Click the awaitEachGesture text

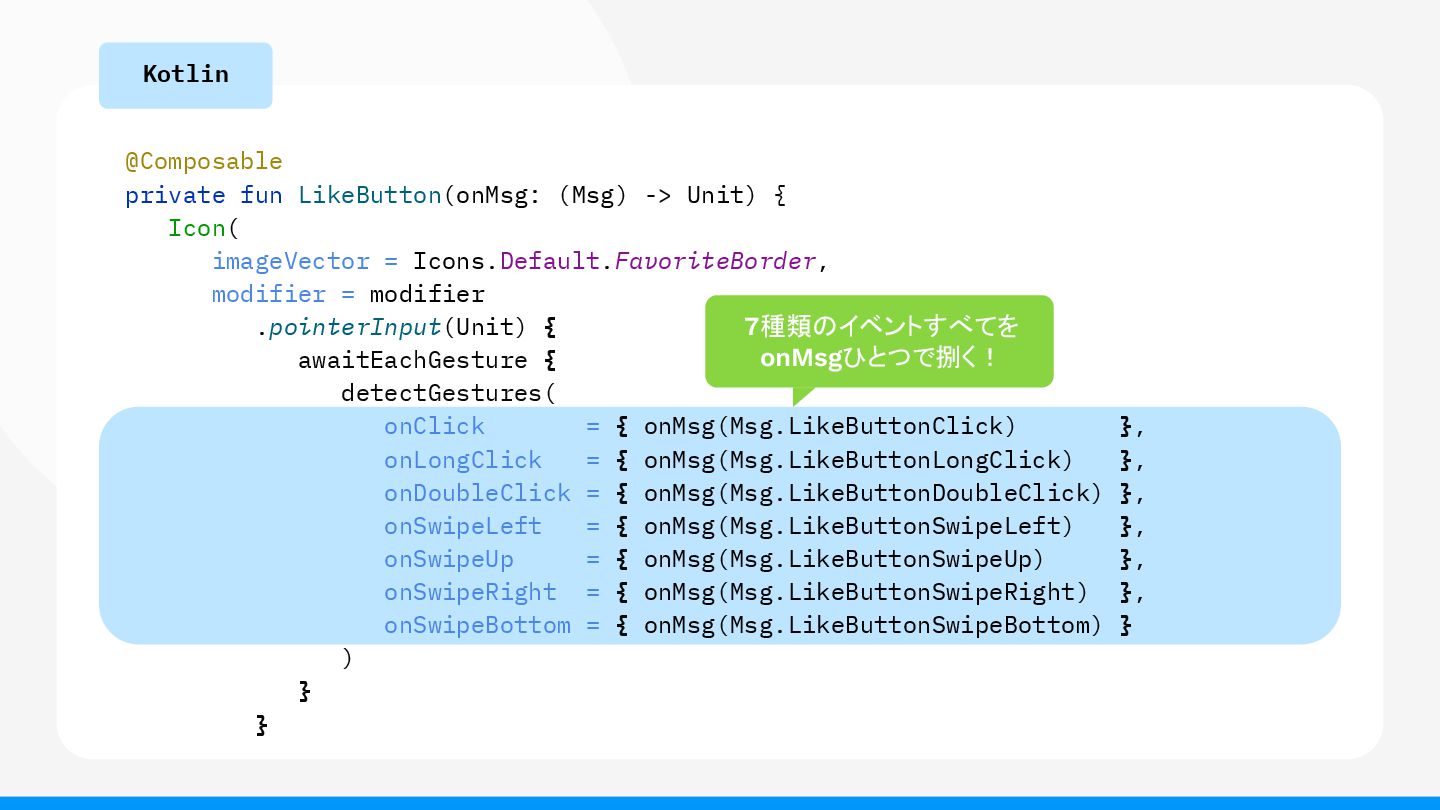(413, 360)
